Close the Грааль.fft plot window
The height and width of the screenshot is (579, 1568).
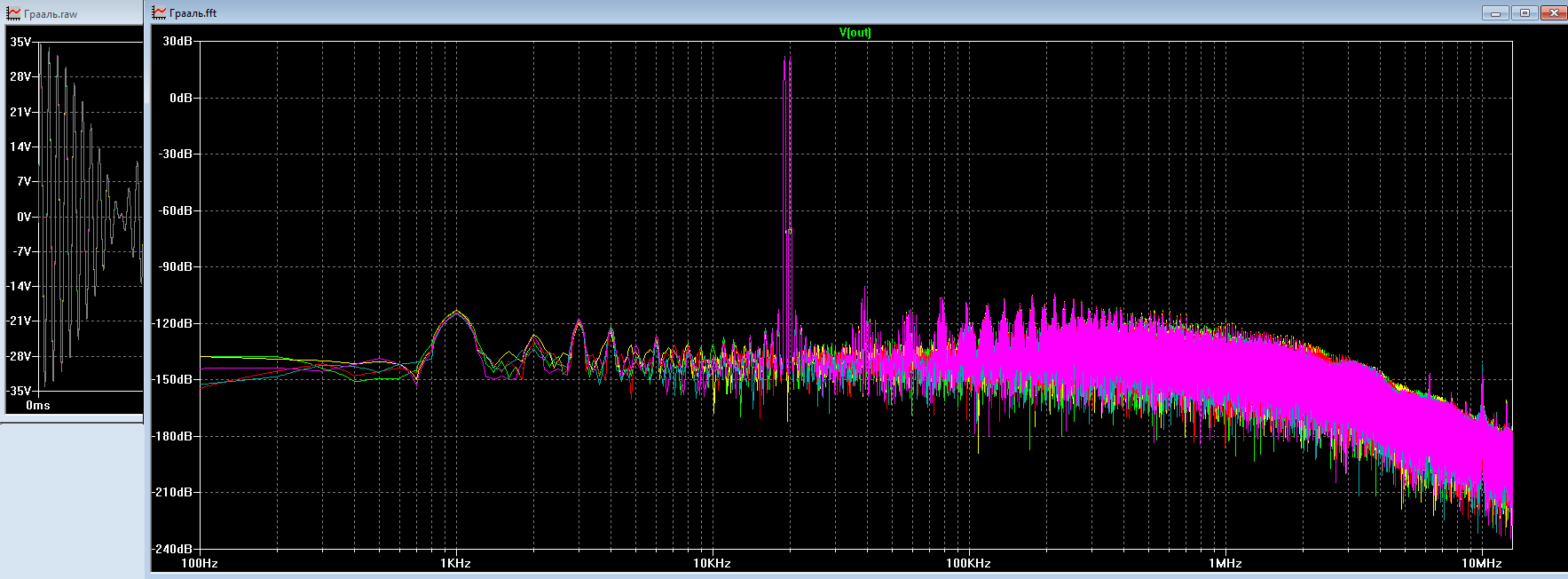[x=1554, y=12]
